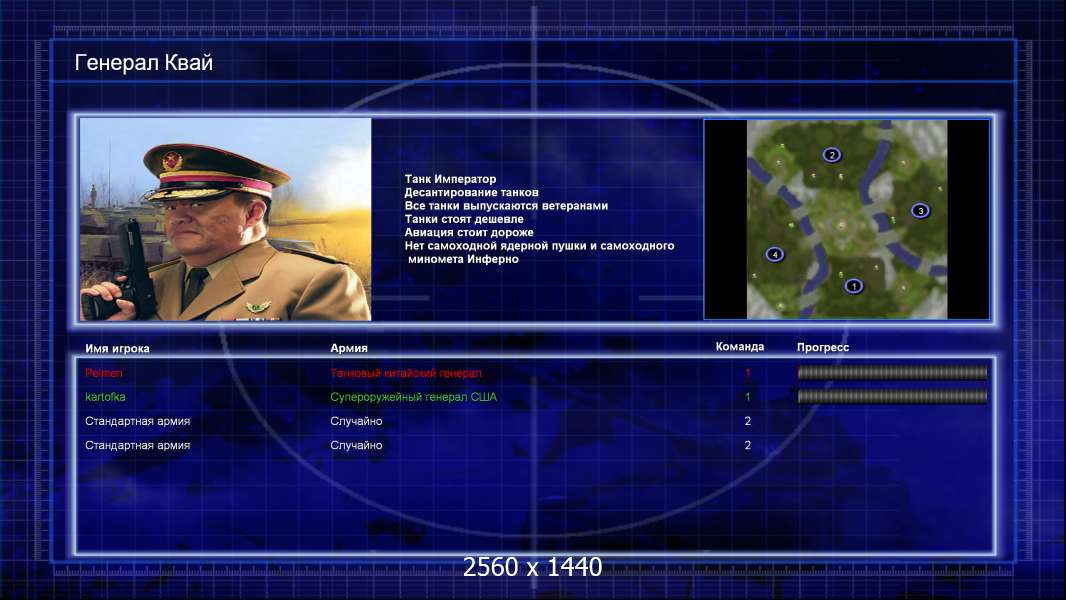
Task: Click 'Суперъоружейный генерал США' army text
Action: tap(413, 397)
